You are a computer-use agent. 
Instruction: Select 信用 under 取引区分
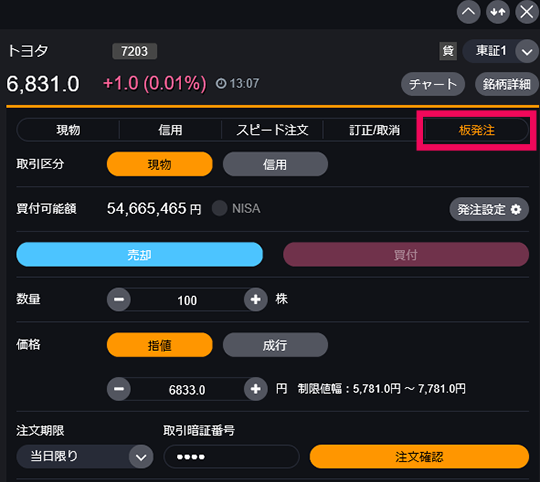tap(275, 164)
